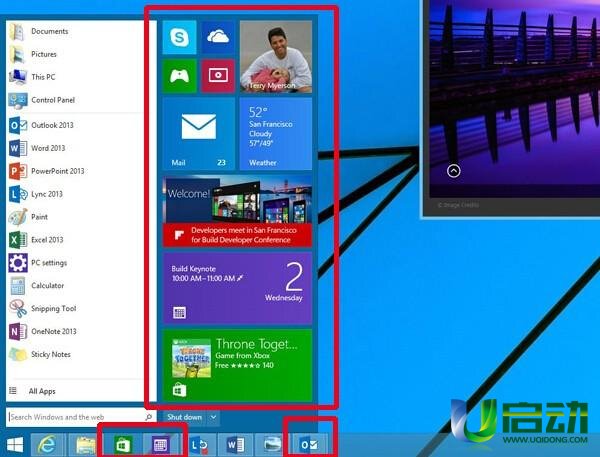Open Internet Explorer from taskbar
600x457 pixels.
[47, 445]
